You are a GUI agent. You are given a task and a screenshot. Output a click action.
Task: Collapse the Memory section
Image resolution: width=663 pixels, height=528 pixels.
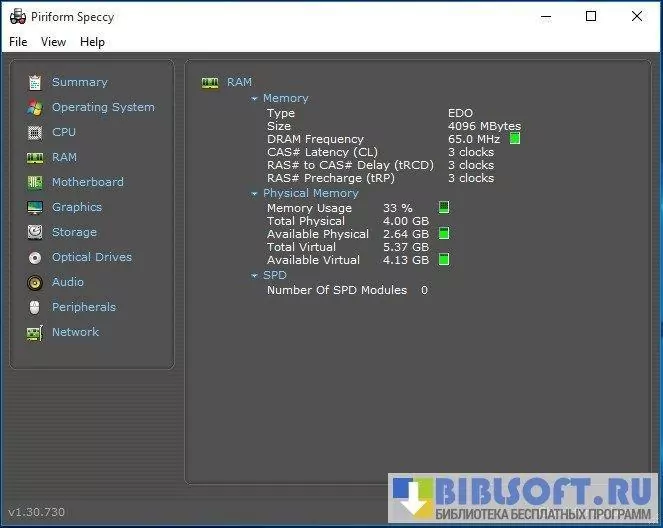(x=255, y=99)
